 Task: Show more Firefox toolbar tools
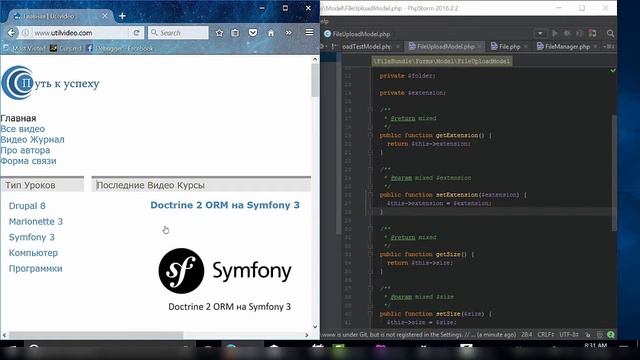[x=289, y=33]
